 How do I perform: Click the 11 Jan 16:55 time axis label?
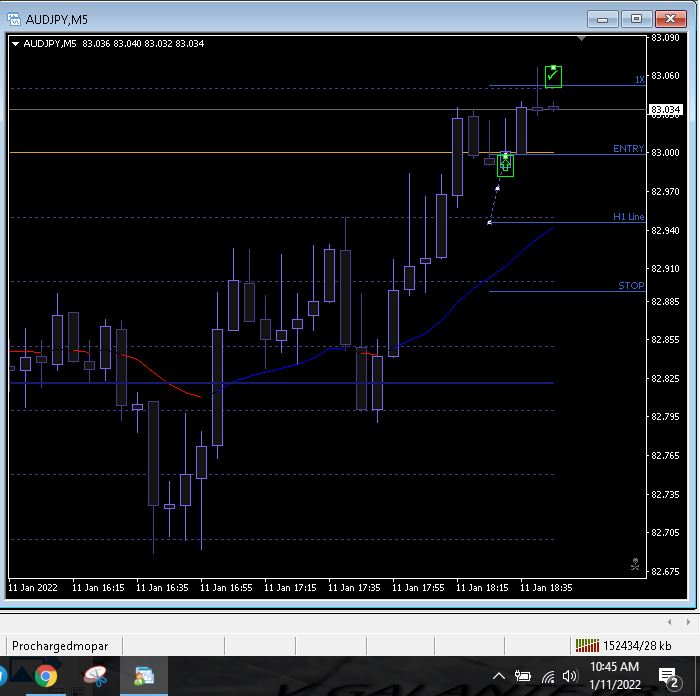[226, 588]
